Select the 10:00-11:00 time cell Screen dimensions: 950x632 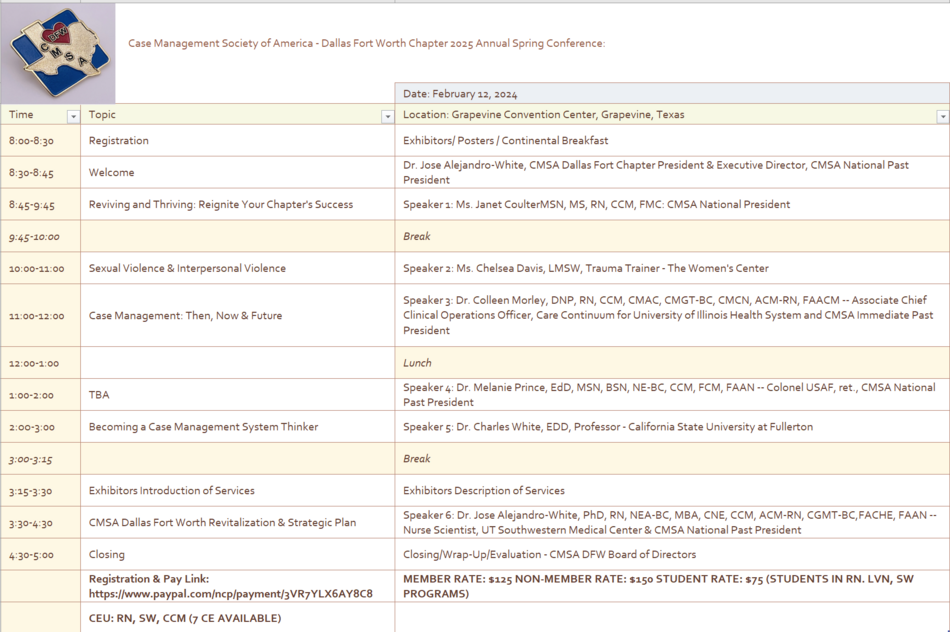41,268
